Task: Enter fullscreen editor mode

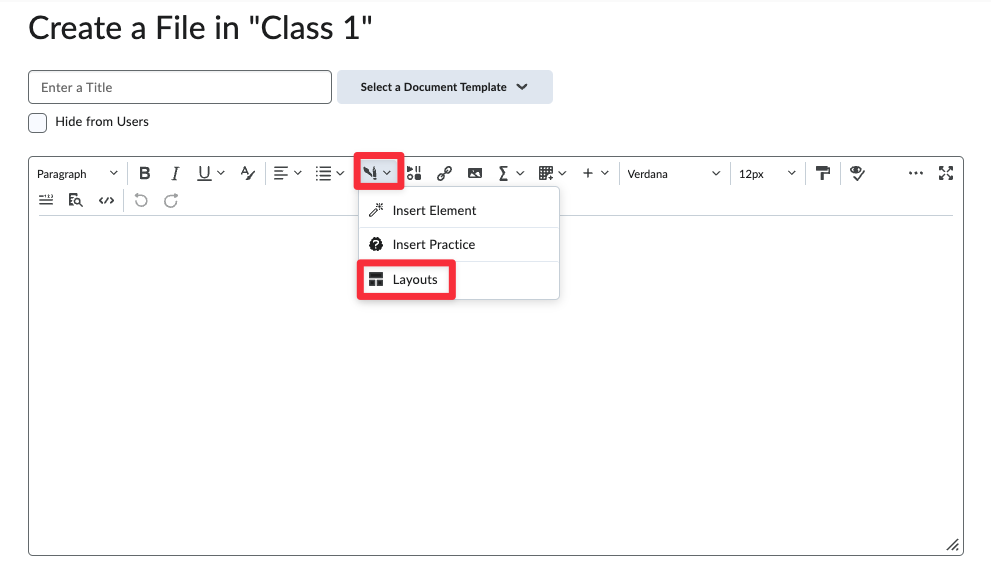Action: [946, 173]
